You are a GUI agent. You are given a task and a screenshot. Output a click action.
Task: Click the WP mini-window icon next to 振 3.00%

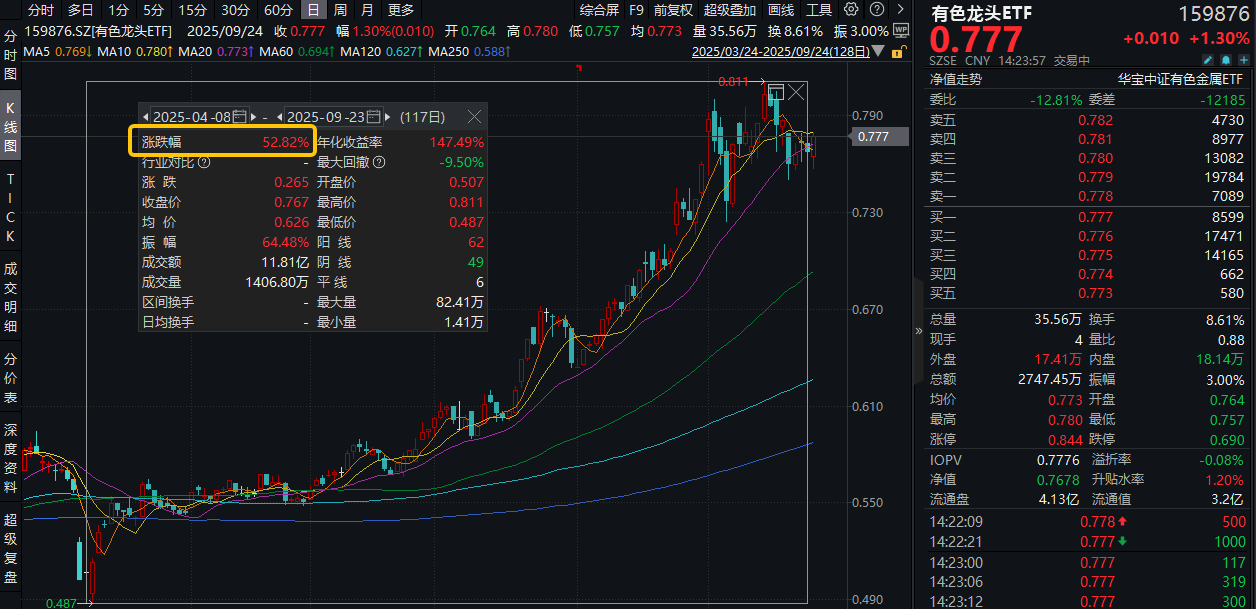pos(903,29)
